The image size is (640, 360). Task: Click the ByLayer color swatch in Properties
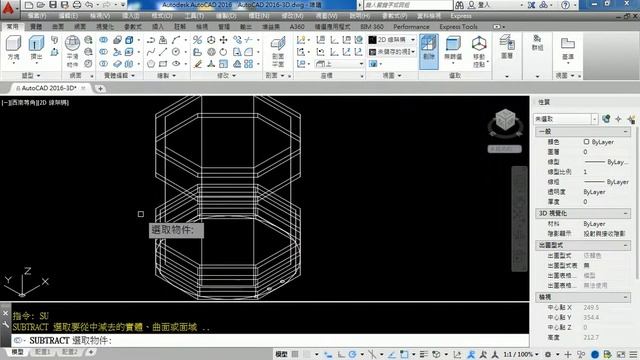pos(586,142)
